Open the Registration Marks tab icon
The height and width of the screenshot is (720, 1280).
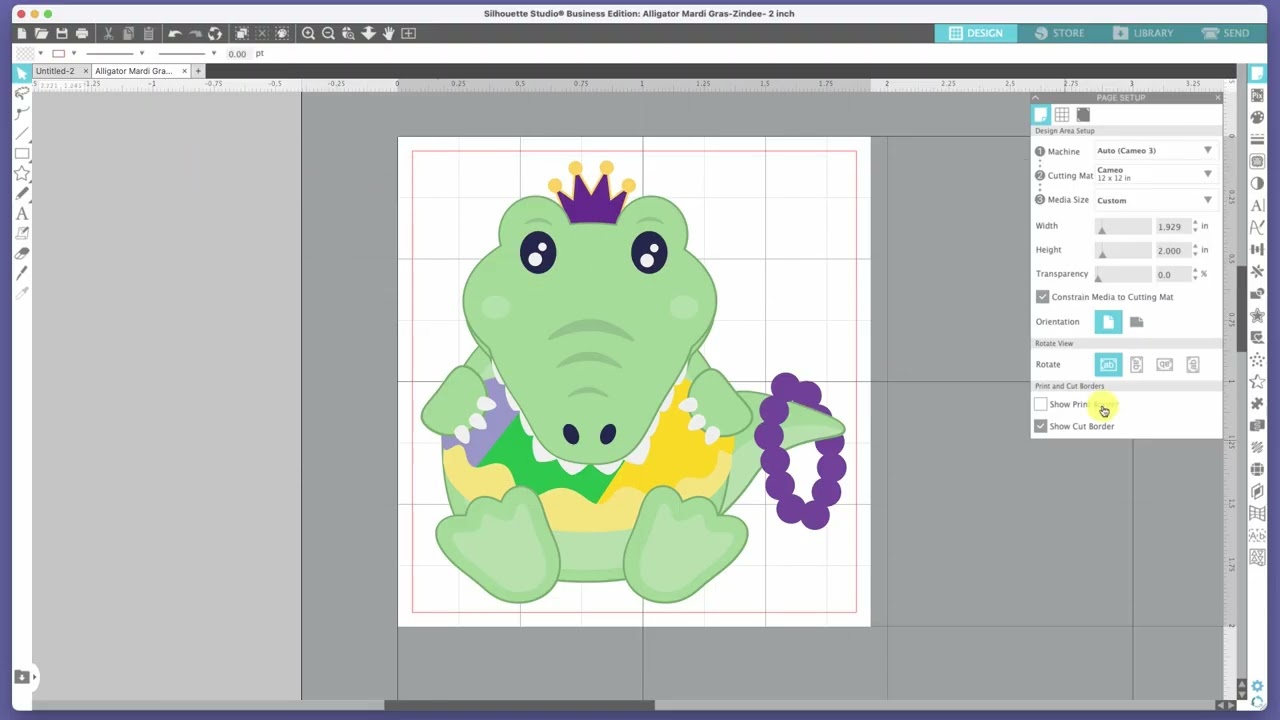click(x=1083, y=115)
